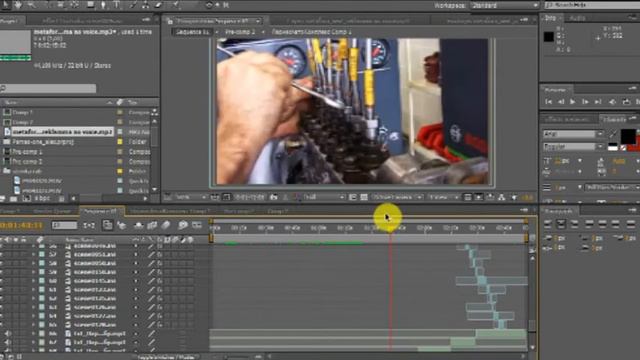Enable Draft 3D in timeline
This screenshot has height=360, width=640.
point(121,225)
